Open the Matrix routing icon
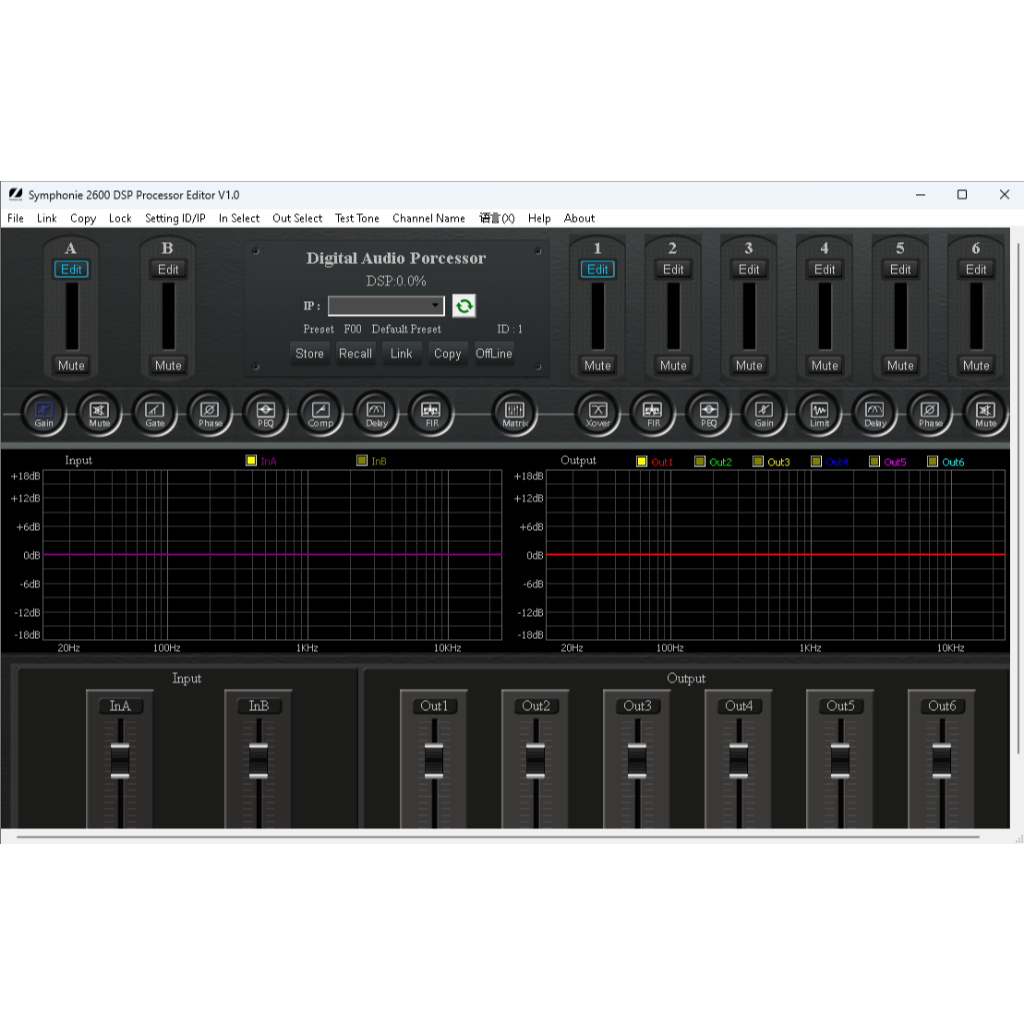This screenshot has width=1024, height=1024. click(515, 413)
